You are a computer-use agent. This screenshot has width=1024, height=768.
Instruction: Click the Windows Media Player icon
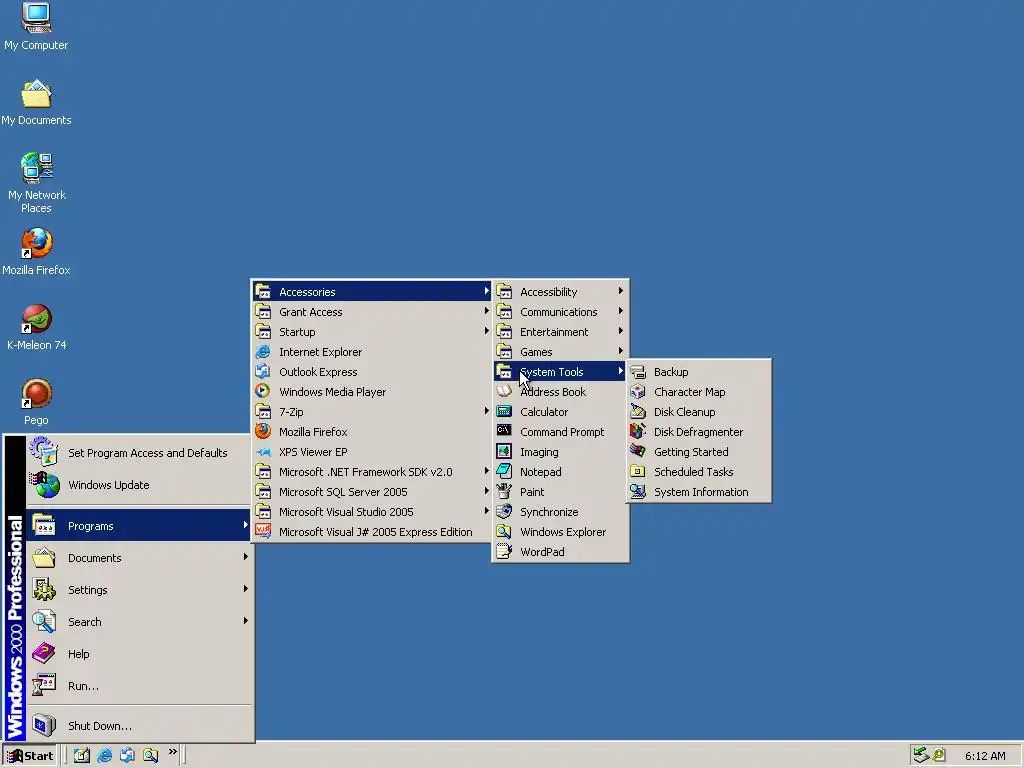263,391
